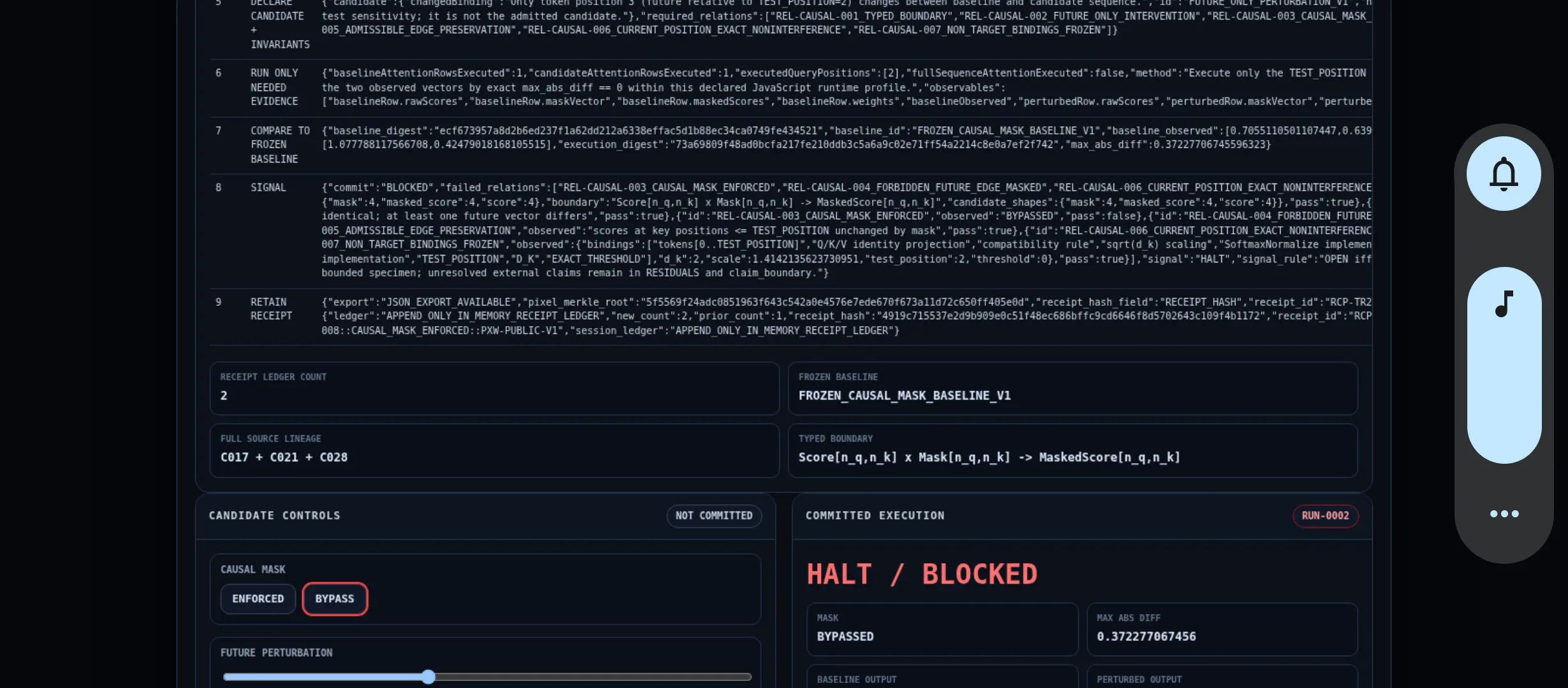1568x688 pixels.
Task: Select BYPASS causal mask option
Action: (335, 599)
